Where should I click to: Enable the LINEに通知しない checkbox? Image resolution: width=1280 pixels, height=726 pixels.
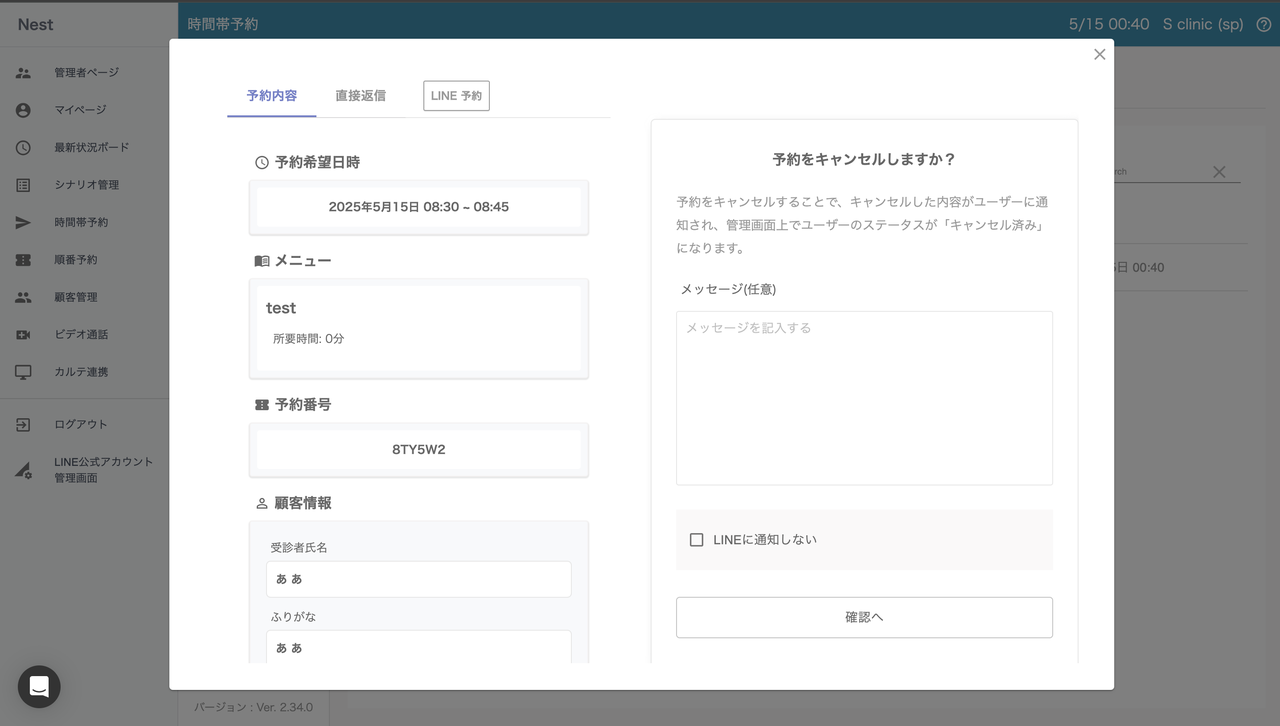(x=697, y=540)
